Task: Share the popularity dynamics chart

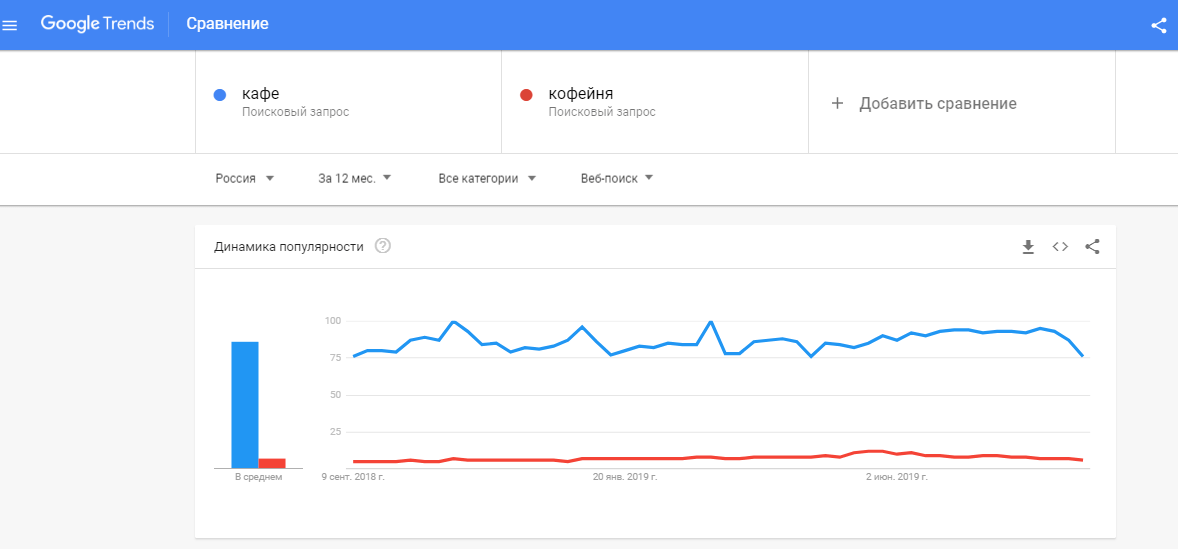Action: pos(1092,247)
